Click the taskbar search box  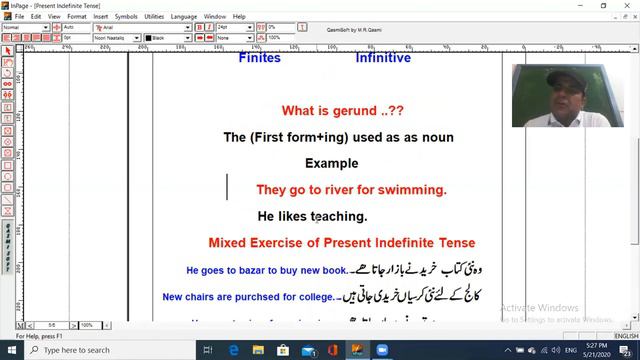[x=110, y=350]
